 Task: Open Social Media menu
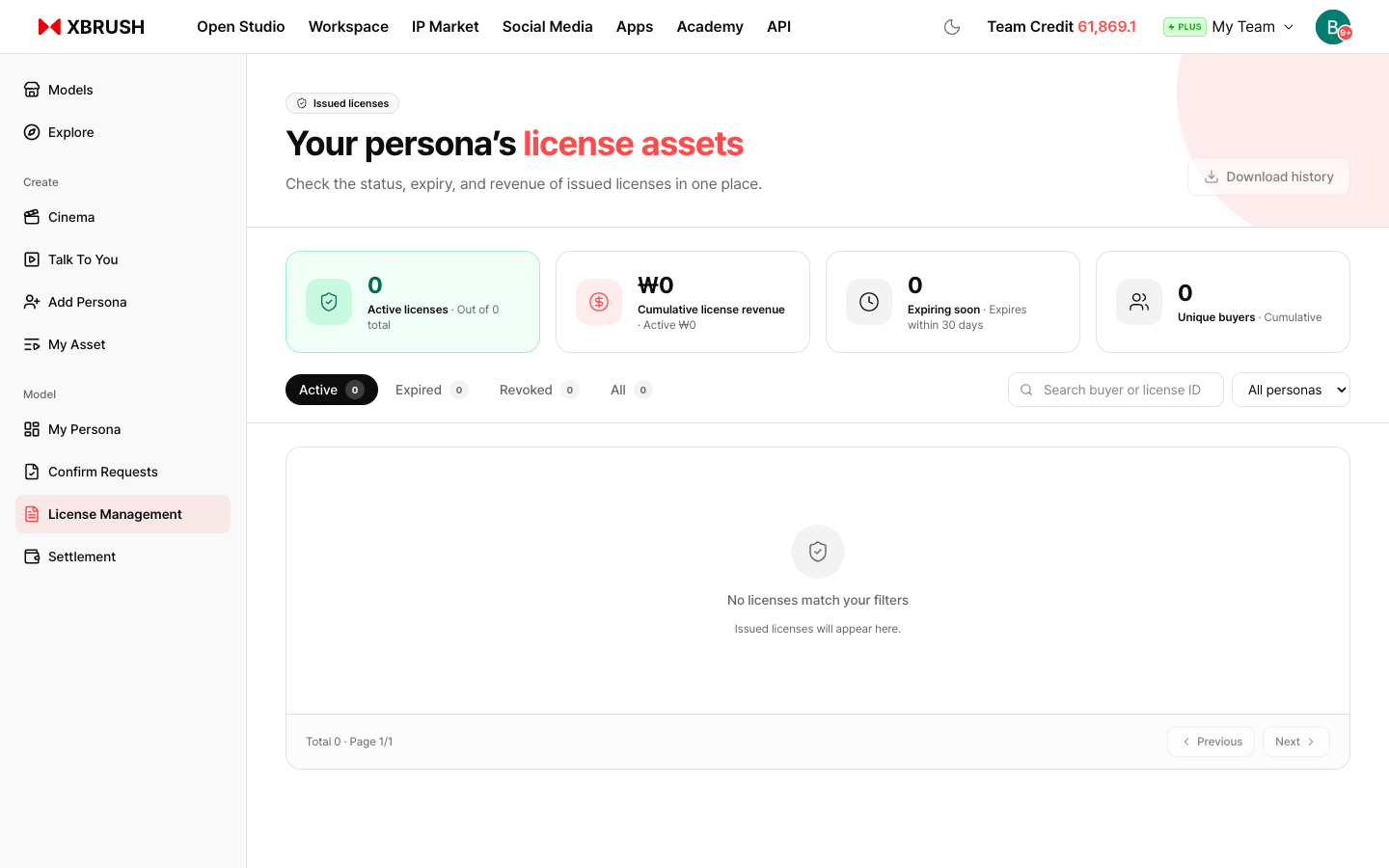548,27
